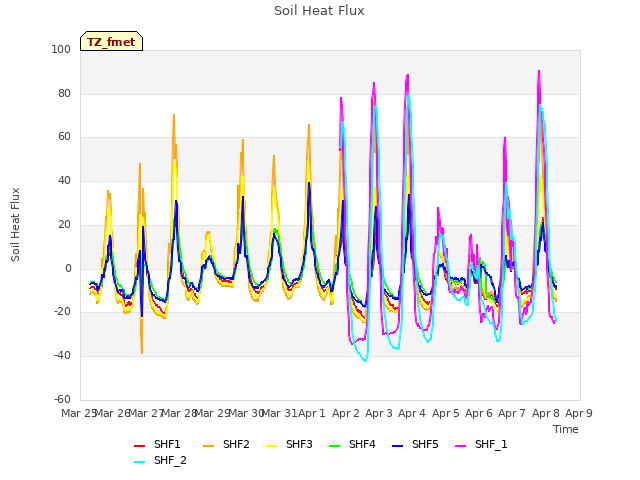
Task: Click the green SHF4 legend color marker
Action: [335, 446]
